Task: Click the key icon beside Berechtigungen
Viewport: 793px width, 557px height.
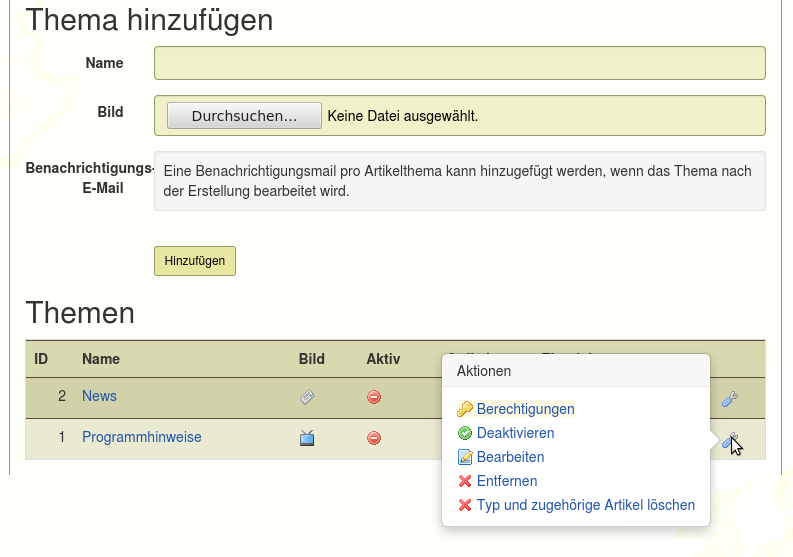Action: (465, 409)
